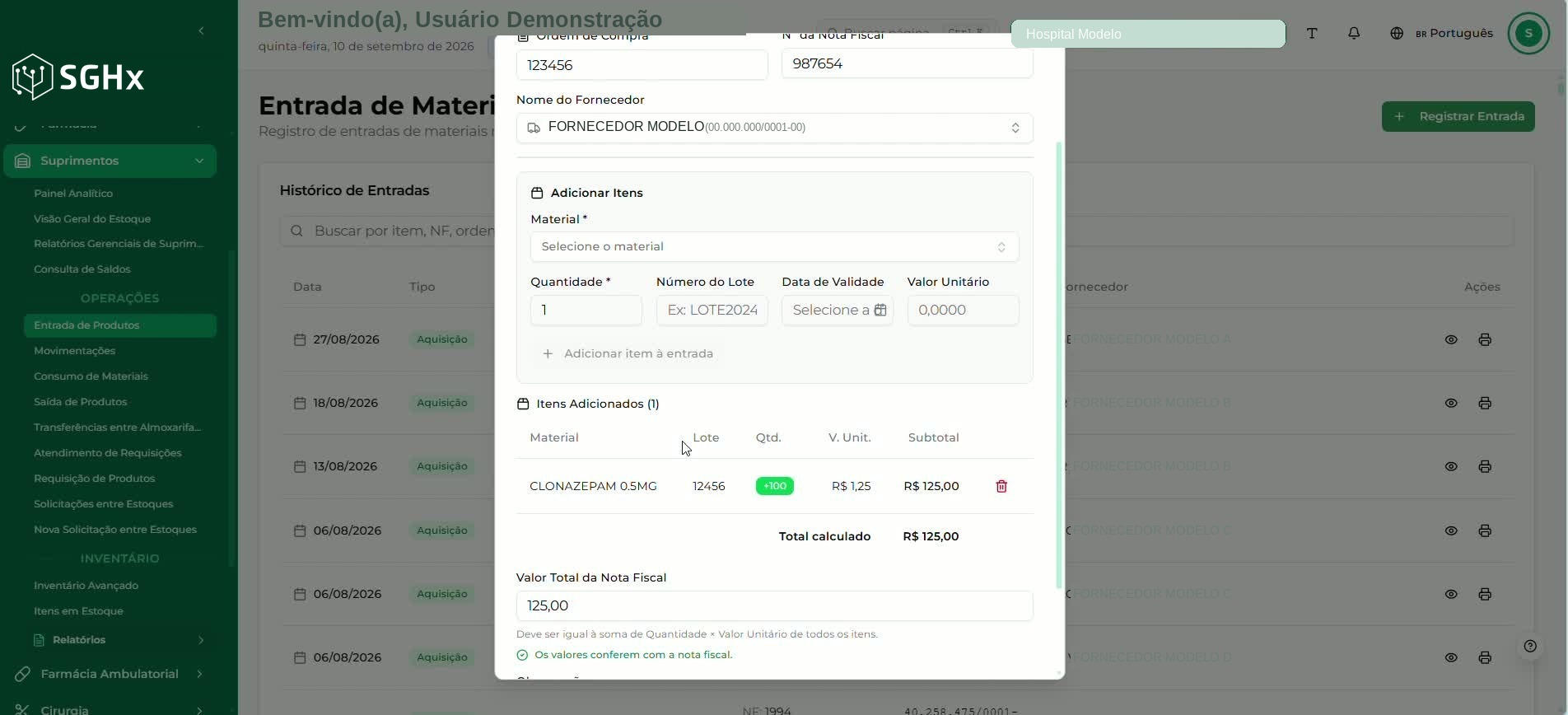The height and width of the screenshot is (715, 1568).
Task: Expand the Farmácia Ambulatorial section
Action: point(110,674)
